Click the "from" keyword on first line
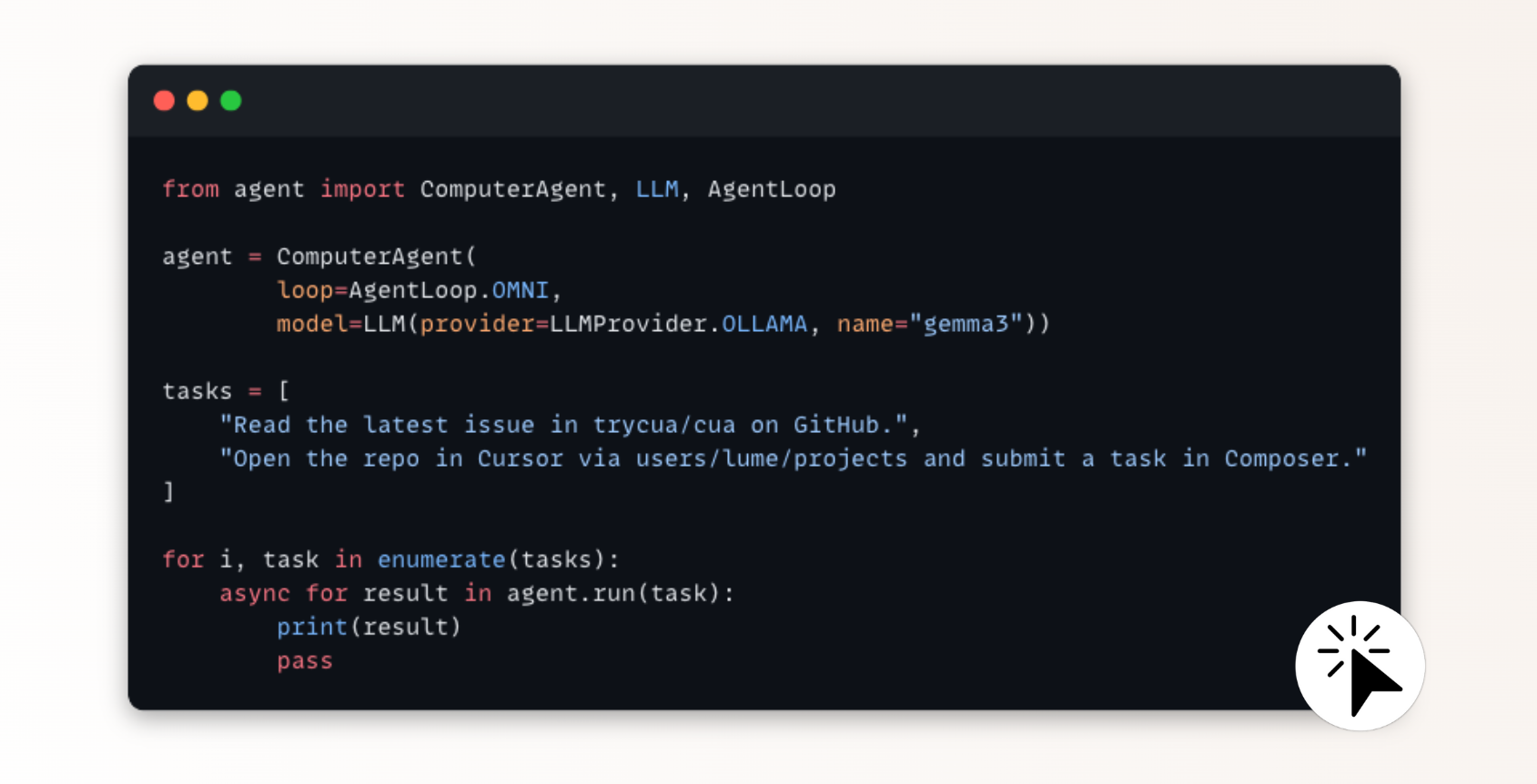This screenshot has height=784, width=1537. tap(190, 189)
